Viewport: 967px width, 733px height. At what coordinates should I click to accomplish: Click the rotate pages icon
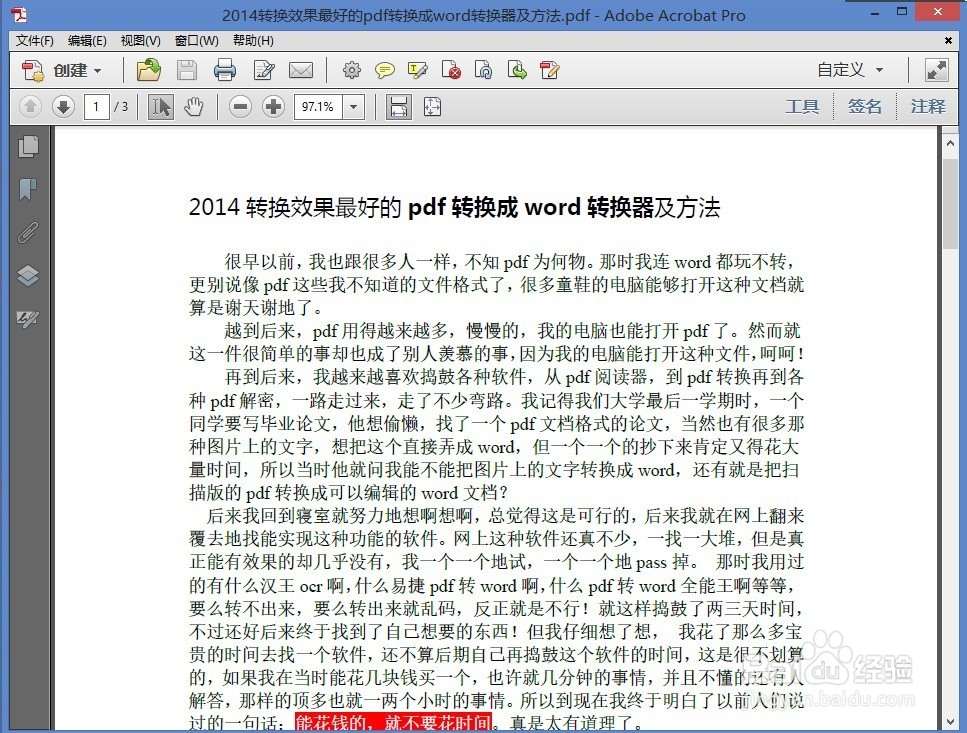pyautogui.click(x=484, y=70)
